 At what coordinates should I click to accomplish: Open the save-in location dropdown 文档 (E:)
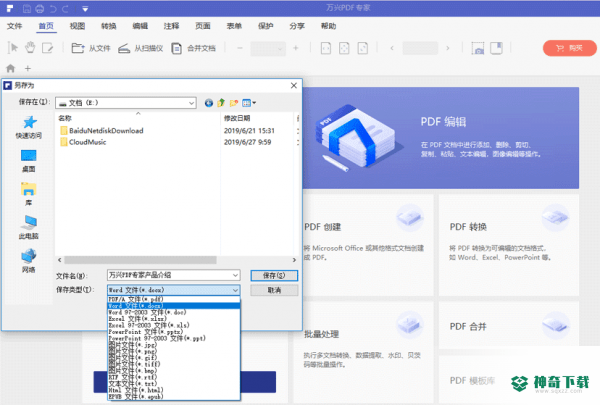point(126,103)
